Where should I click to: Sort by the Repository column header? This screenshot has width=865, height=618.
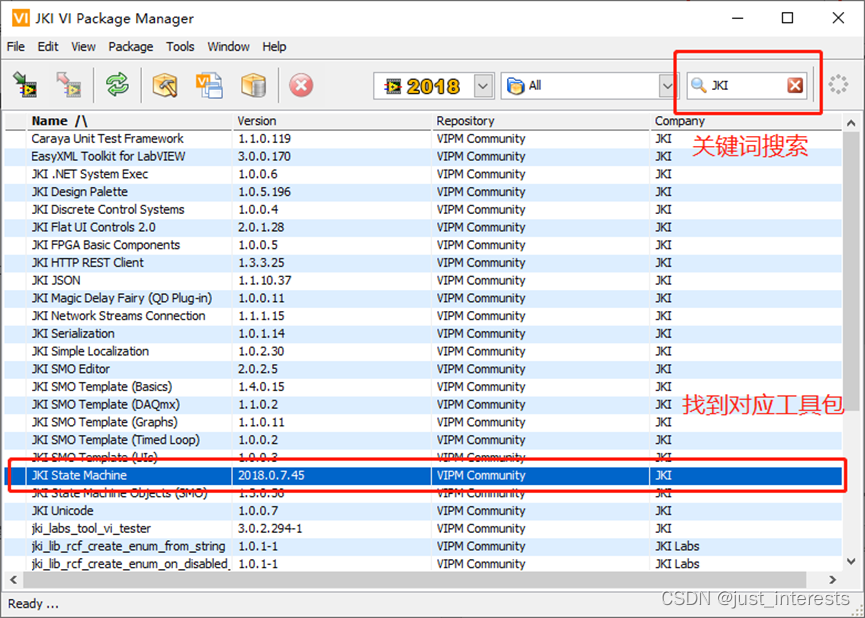click(x=540, y=121)
